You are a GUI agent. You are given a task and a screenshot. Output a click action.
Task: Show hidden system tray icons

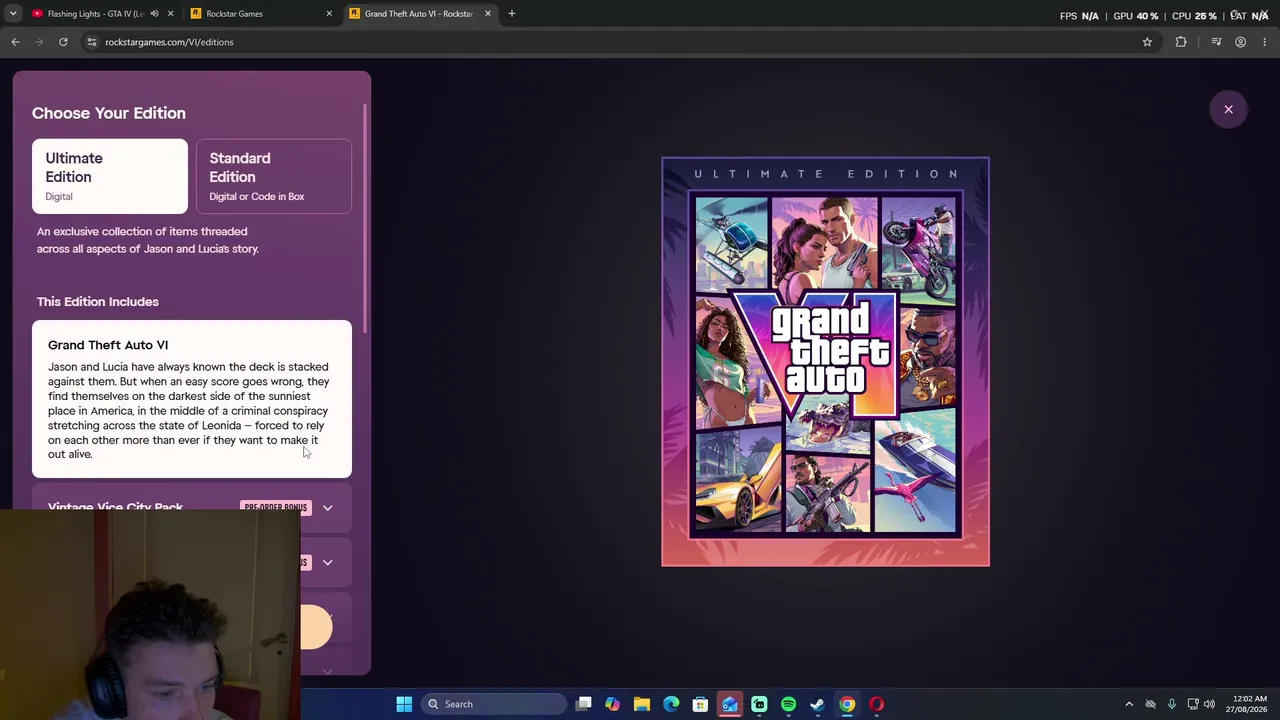click(1129, 704)
